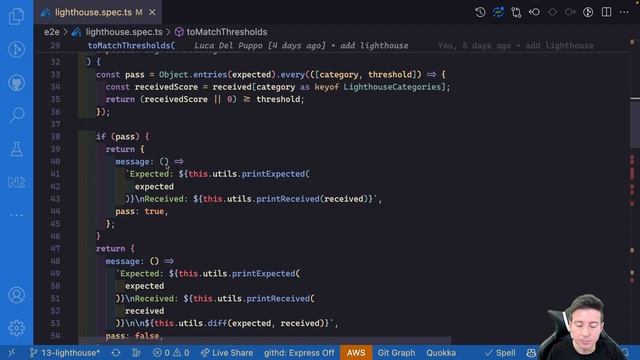Click 'receivedScore' in return on line 35

coord(176,99)
